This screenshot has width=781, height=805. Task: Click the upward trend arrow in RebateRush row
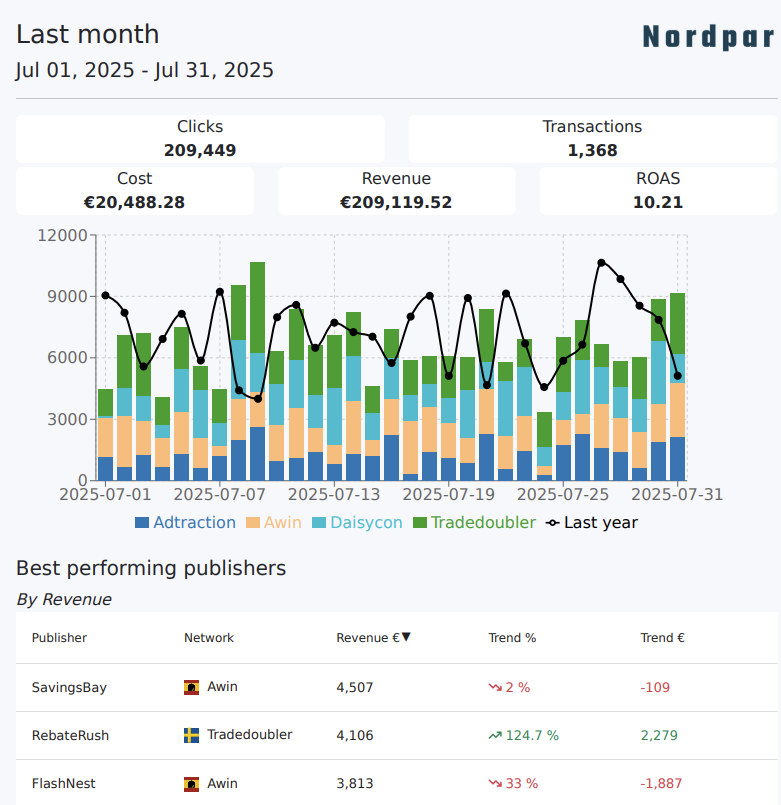495,735
